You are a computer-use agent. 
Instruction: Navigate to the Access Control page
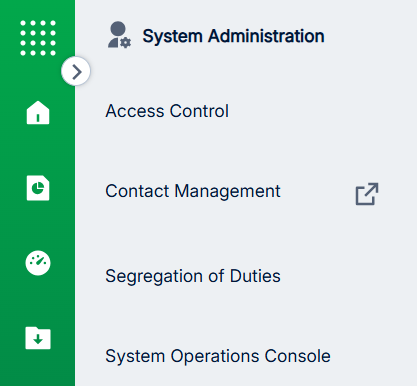click(167, 111)
